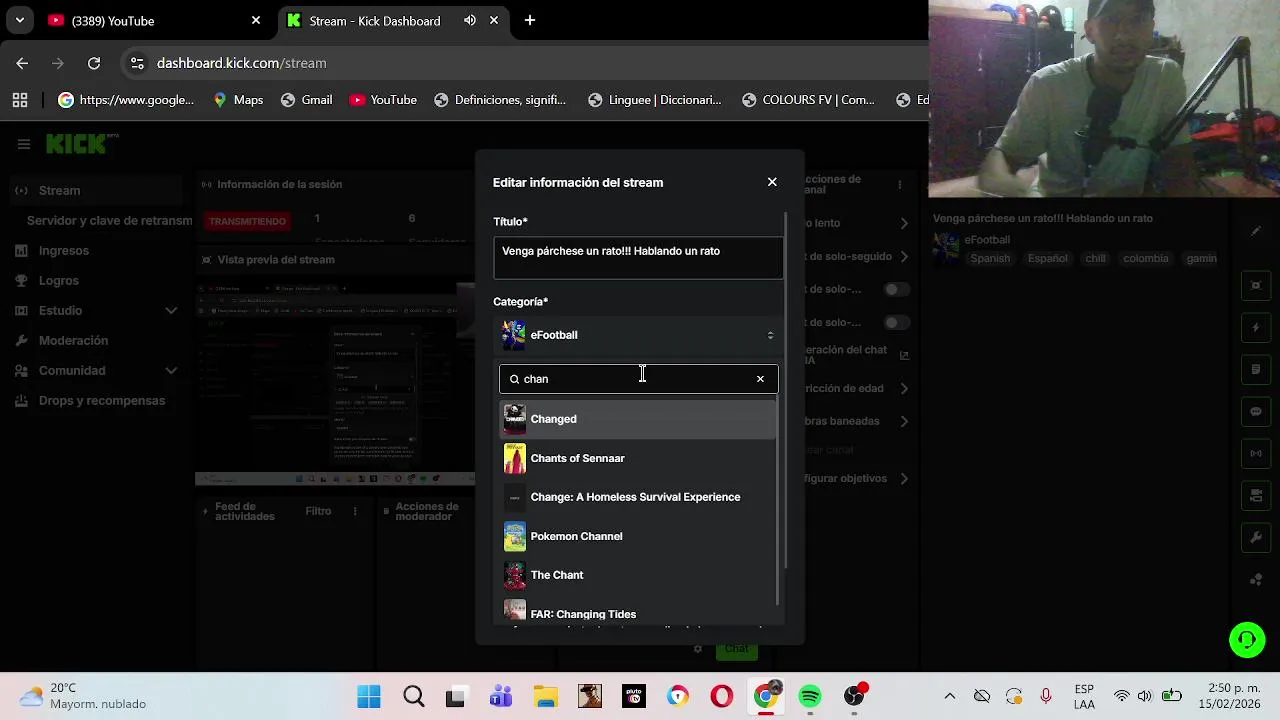1280x720 pixels.
Task: Open the Chrome apps grid shortcut
Action: pyautogui.click(x=20, y=100)
